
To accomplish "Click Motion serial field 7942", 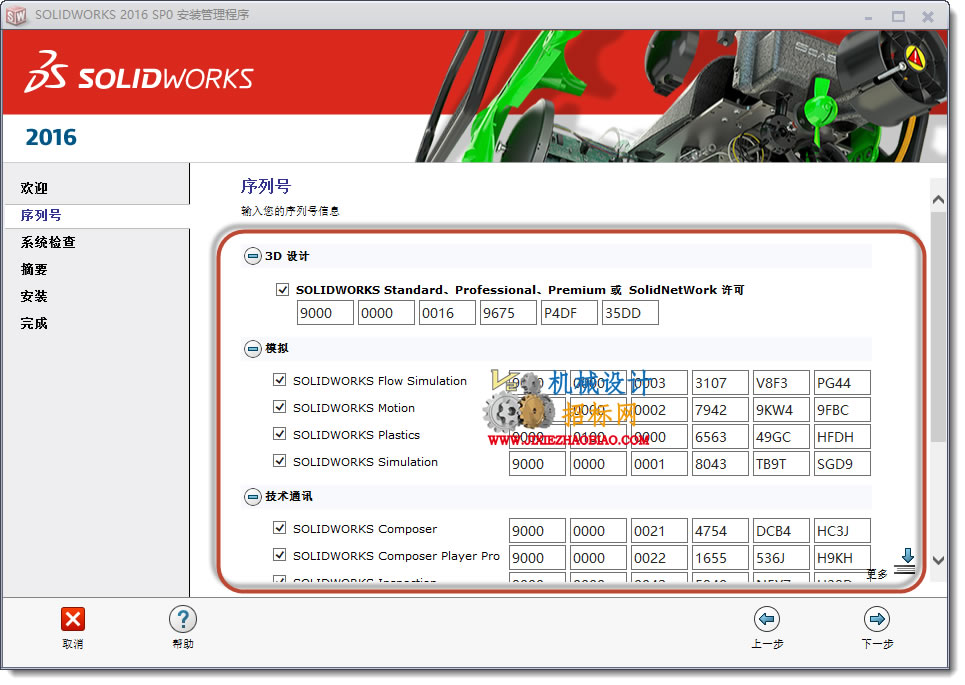I will pyautogui.click(x=720, y=410).
